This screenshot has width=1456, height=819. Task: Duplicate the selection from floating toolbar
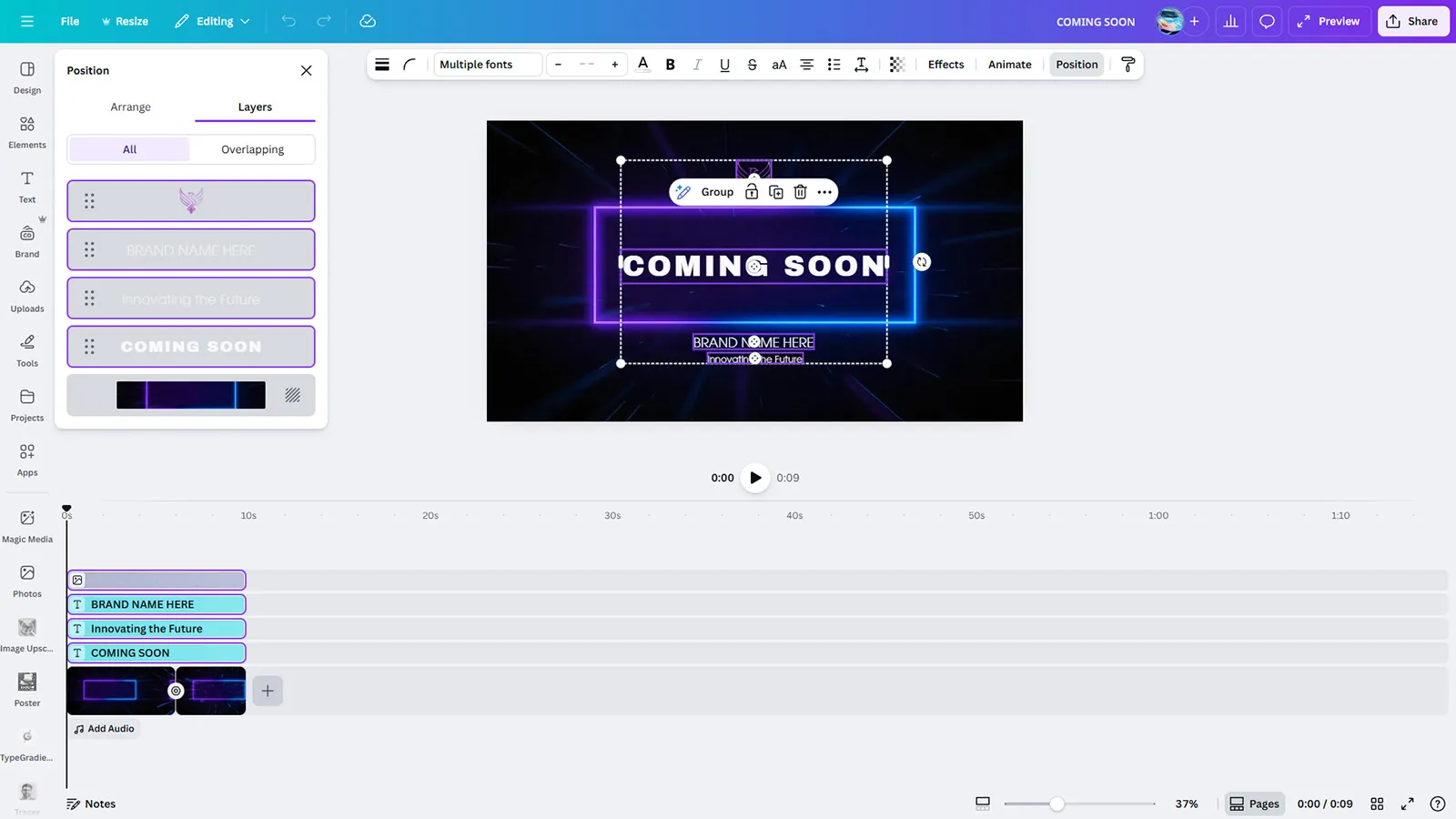(776, 192)
